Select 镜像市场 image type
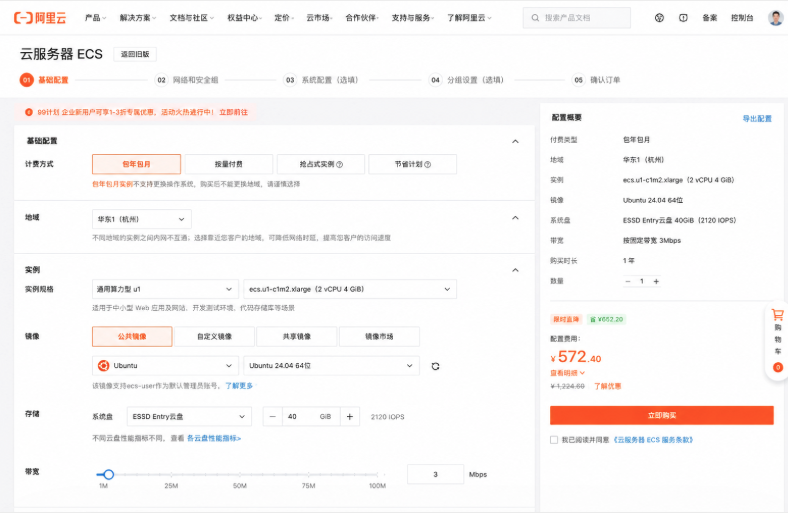This screenshot has width=788, height=513. [379, 337]
